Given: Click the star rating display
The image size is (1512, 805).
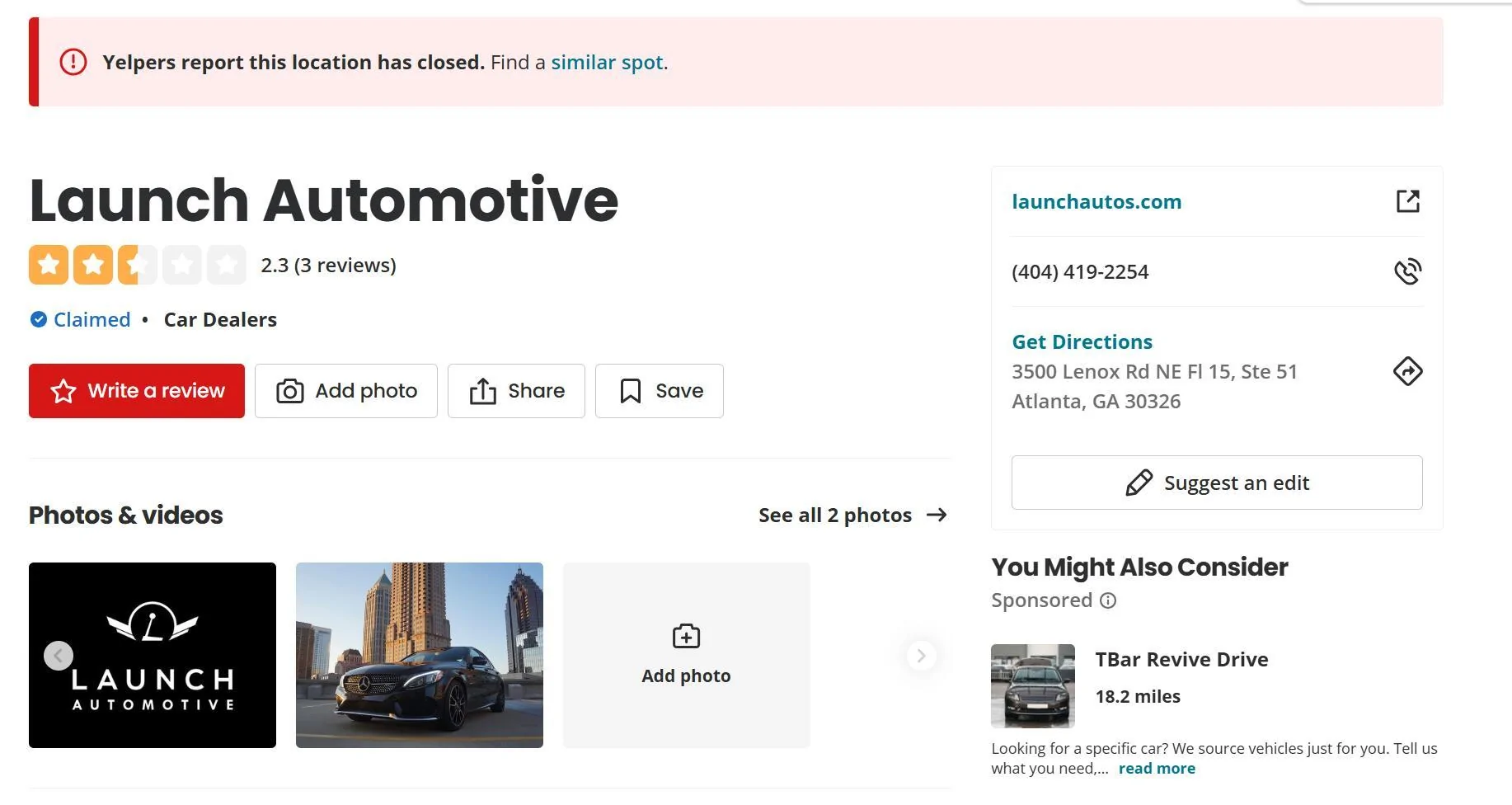Looking at the screenshot, I should (x=138, y=265).
